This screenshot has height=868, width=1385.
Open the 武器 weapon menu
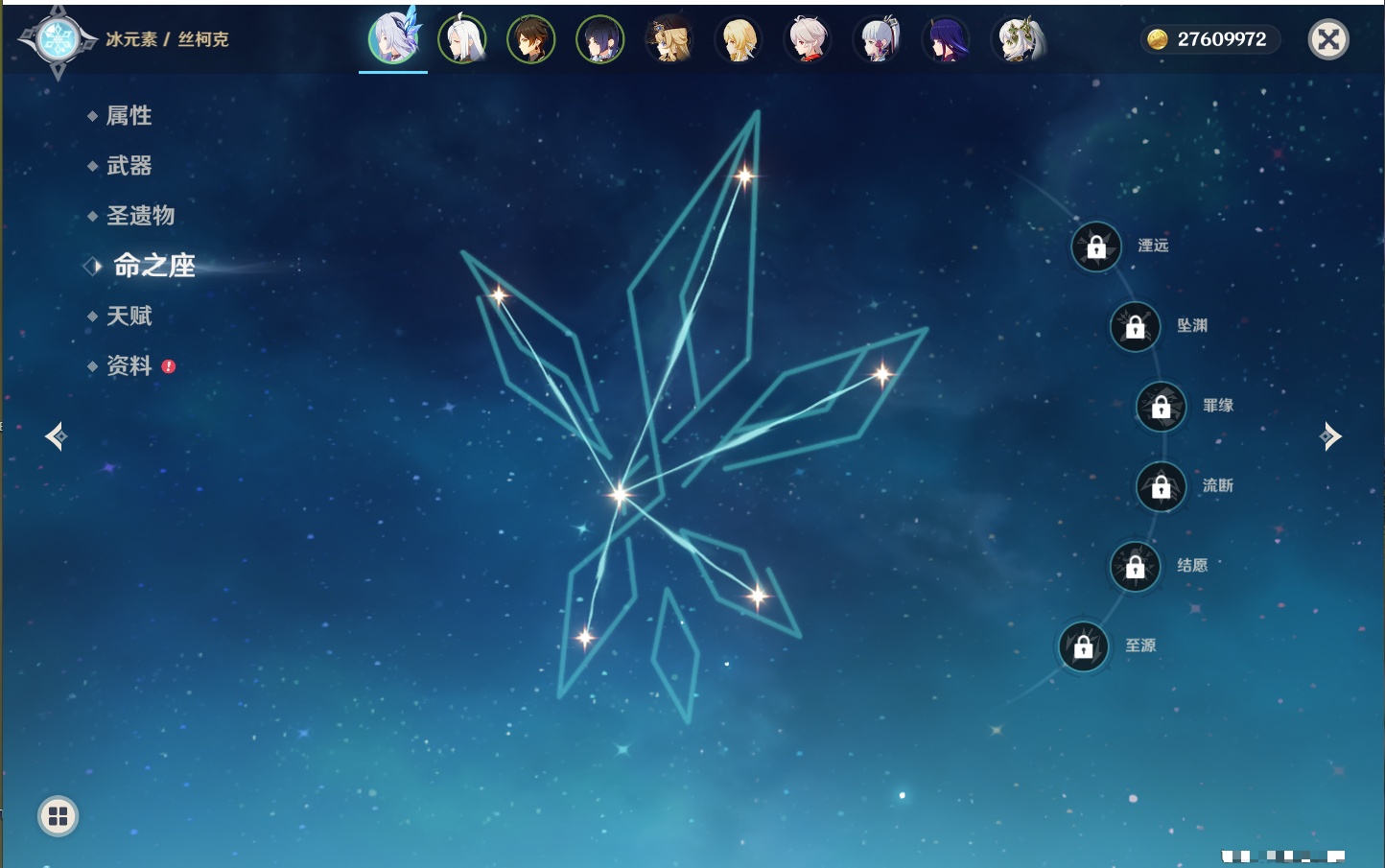[x=129, y=166]
